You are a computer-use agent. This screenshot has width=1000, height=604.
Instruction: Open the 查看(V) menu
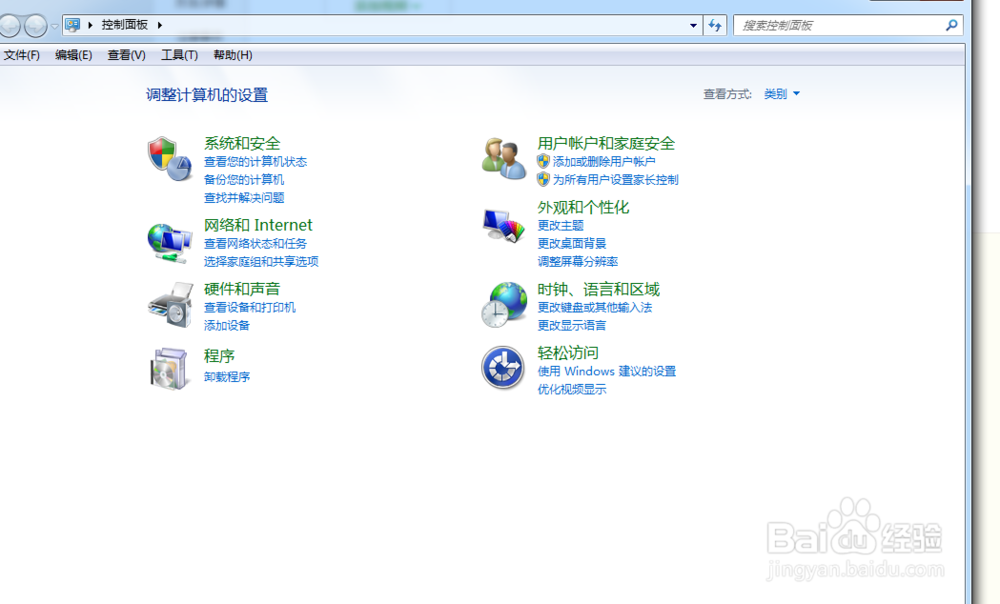pyautogui.click(x=126, y=55)
